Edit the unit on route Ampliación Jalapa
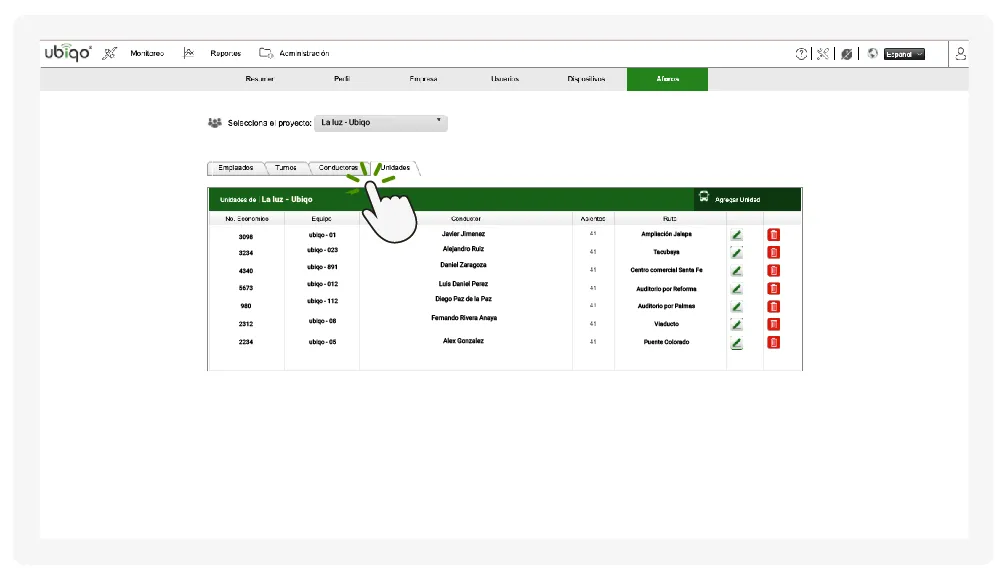The height and width of the screenshot is (579, 1007). click(737, 235)
